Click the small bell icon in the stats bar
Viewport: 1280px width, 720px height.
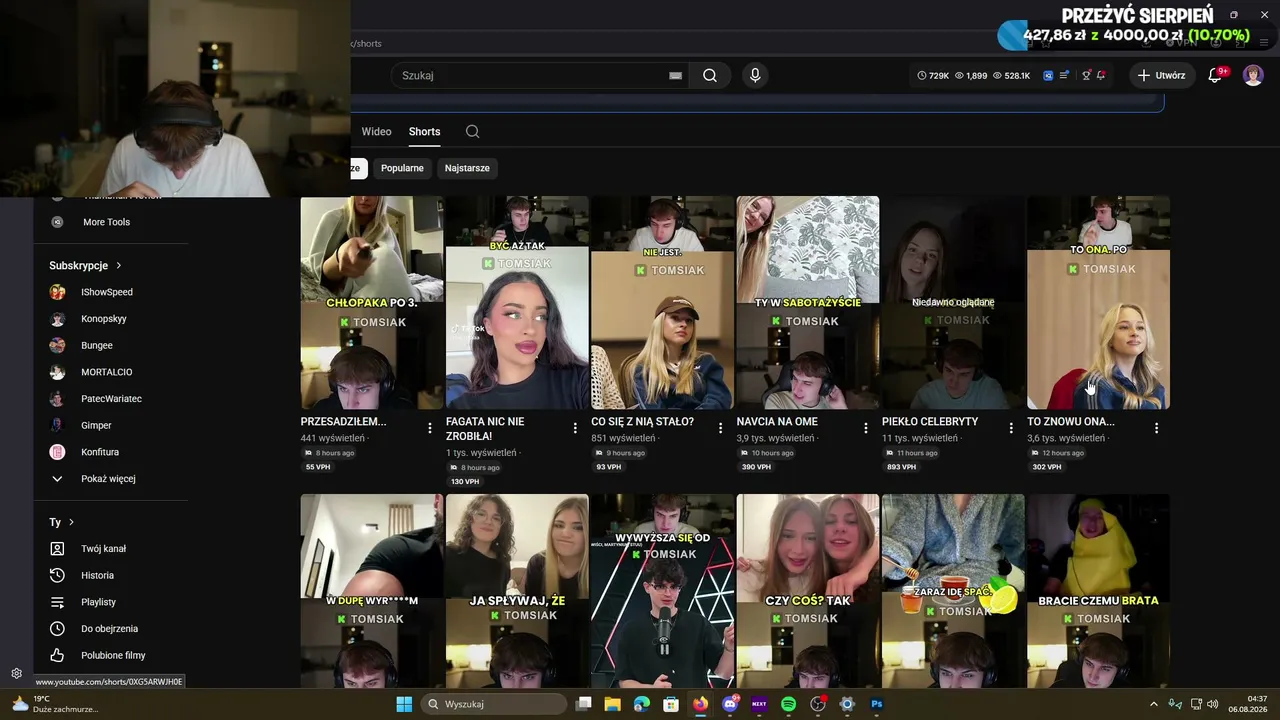(1101, 75)
